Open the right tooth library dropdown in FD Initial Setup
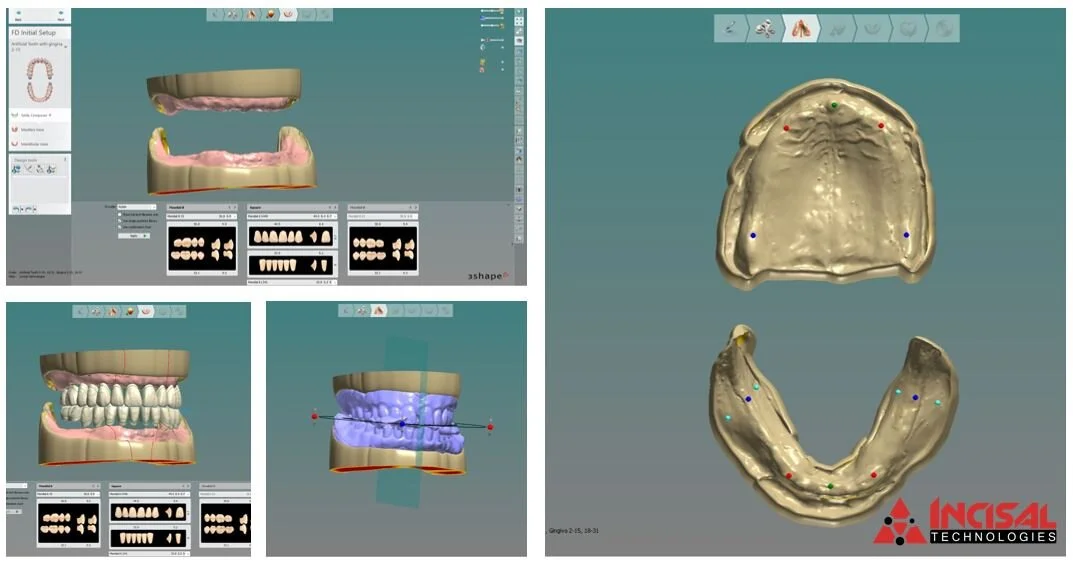1073x563 pixels. pyautogui.click(x=383, y=216)
